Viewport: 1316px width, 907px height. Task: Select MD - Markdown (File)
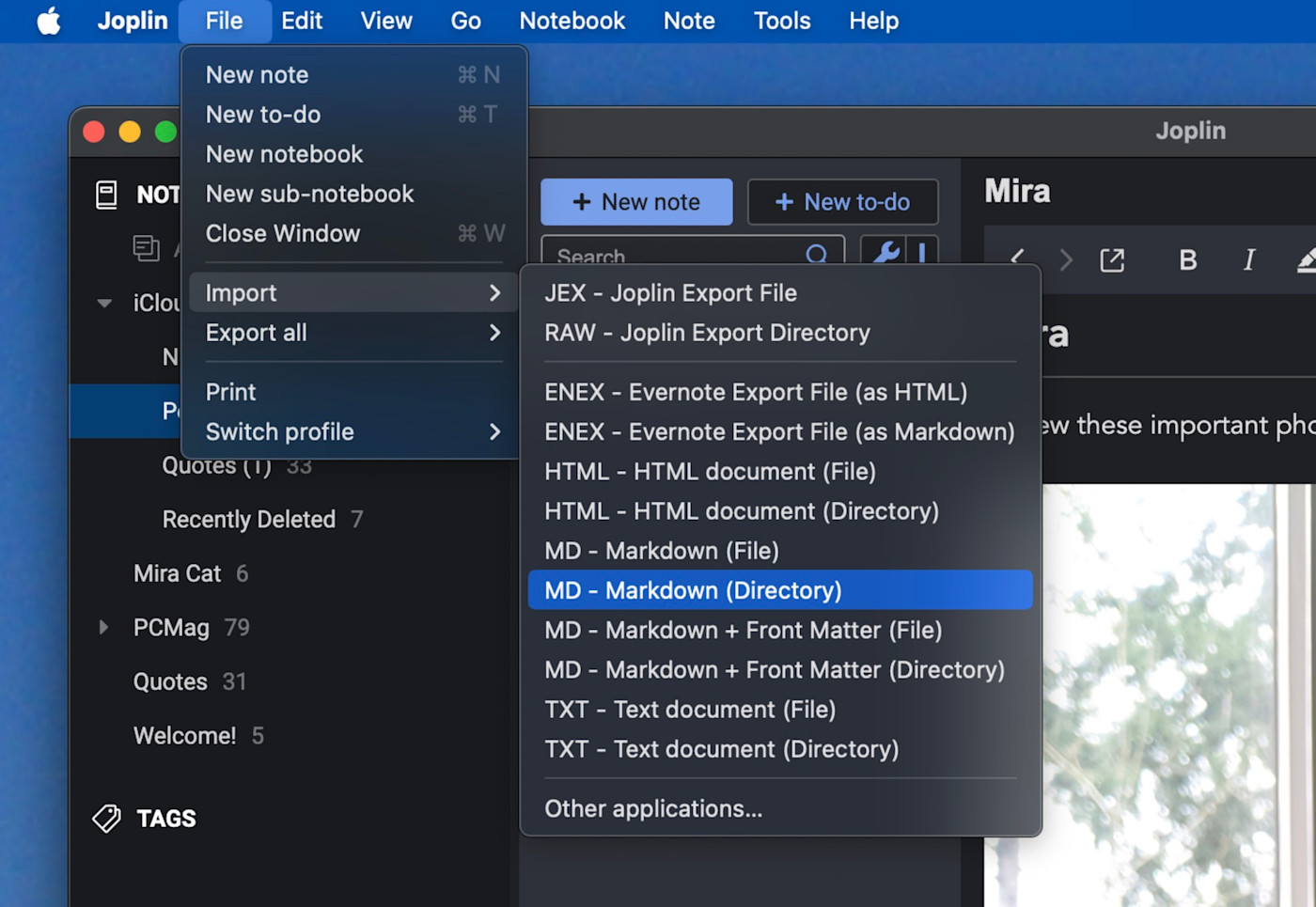pyautogui.click(x=780, y=551)
